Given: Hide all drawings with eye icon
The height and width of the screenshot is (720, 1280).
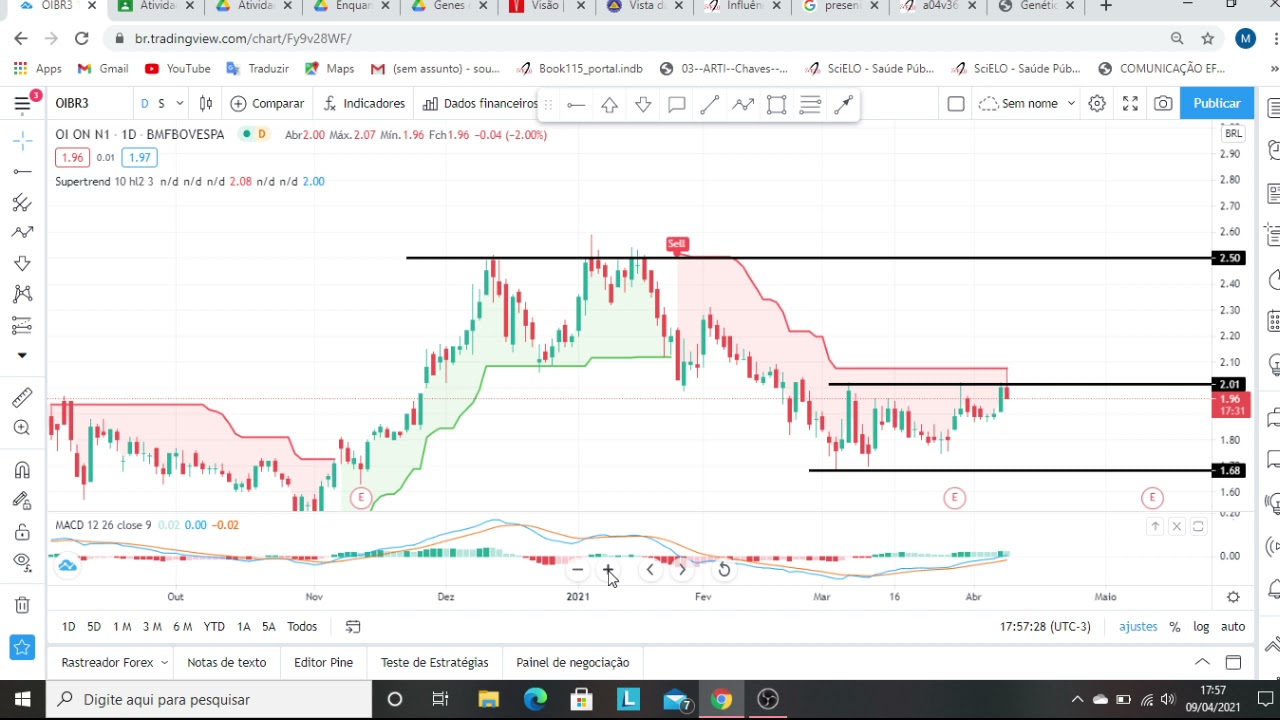Looking at the screenshot, I should tap(22, 563).
